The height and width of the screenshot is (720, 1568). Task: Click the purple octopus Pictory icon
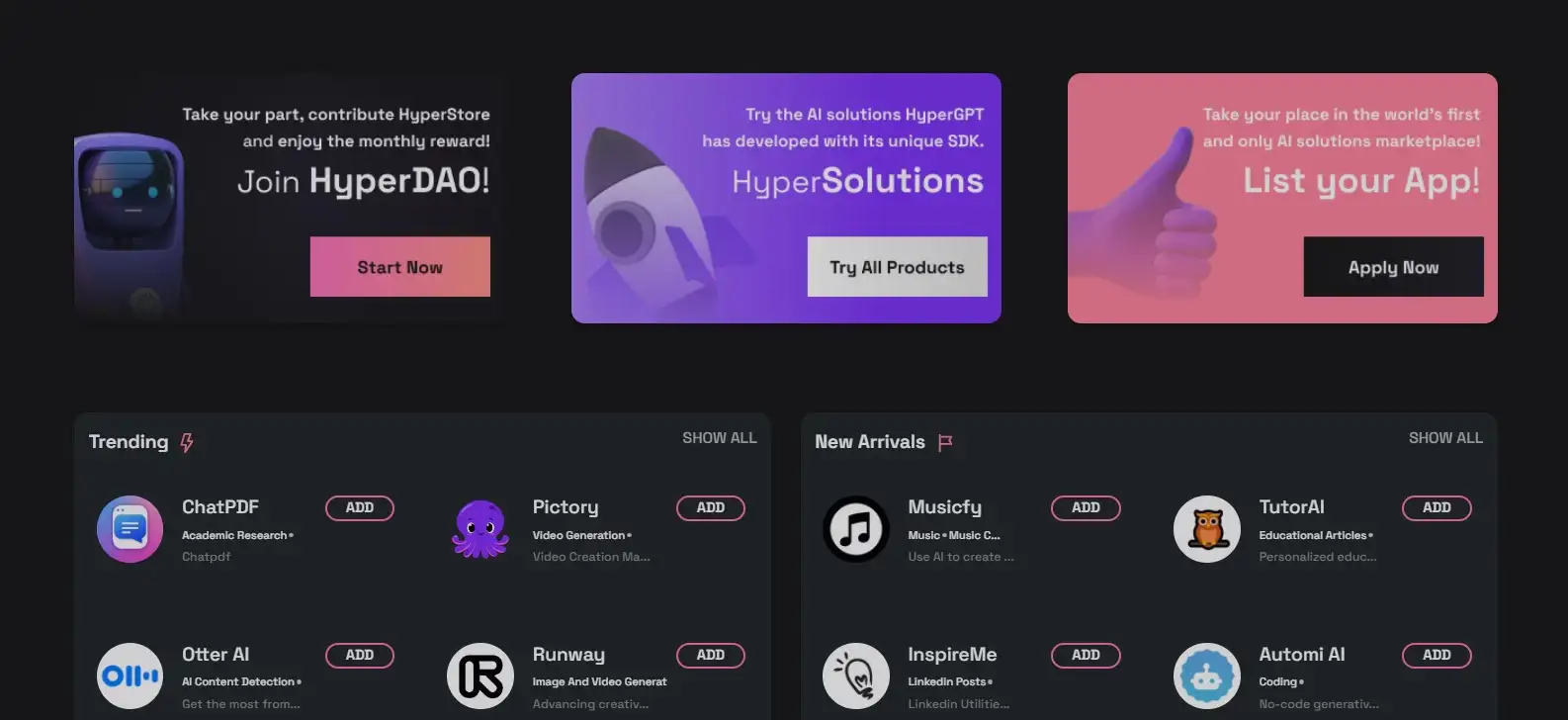(480, 529)
